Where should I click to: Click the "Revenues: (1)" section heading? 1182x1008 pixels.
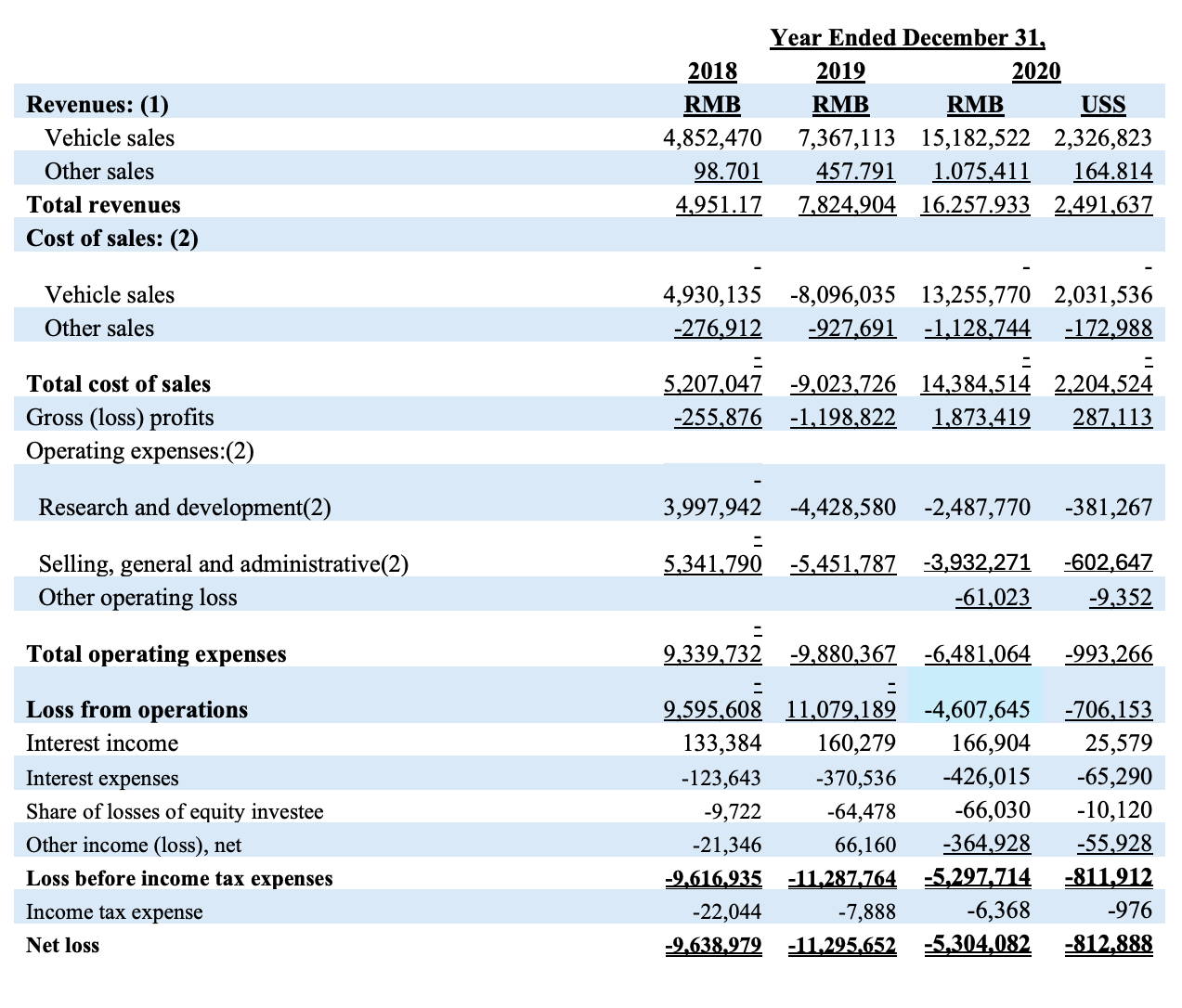[97, 104]
